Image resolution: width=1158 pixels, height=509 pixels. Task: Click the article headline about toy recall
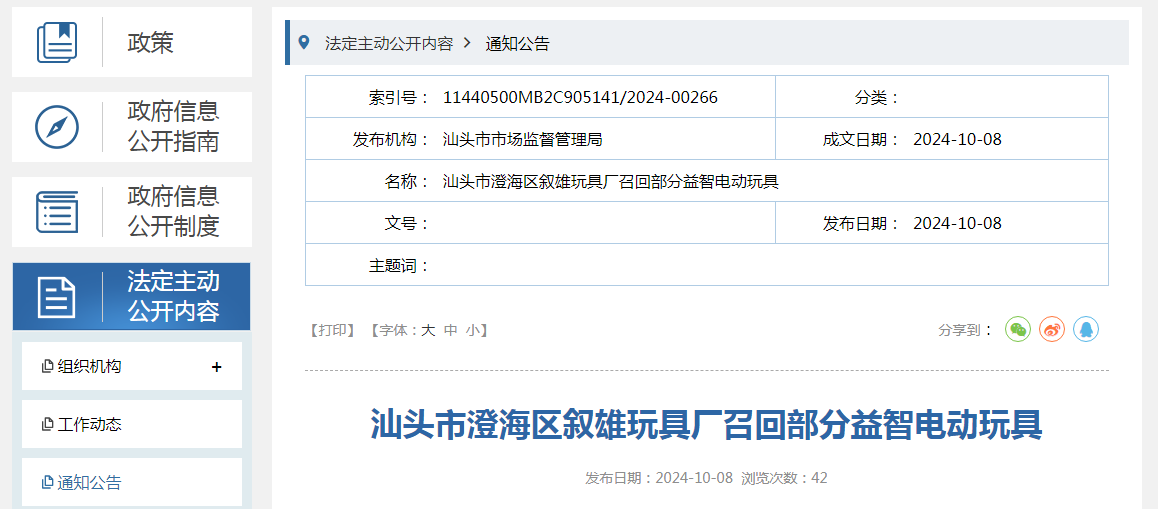(706, 424)
